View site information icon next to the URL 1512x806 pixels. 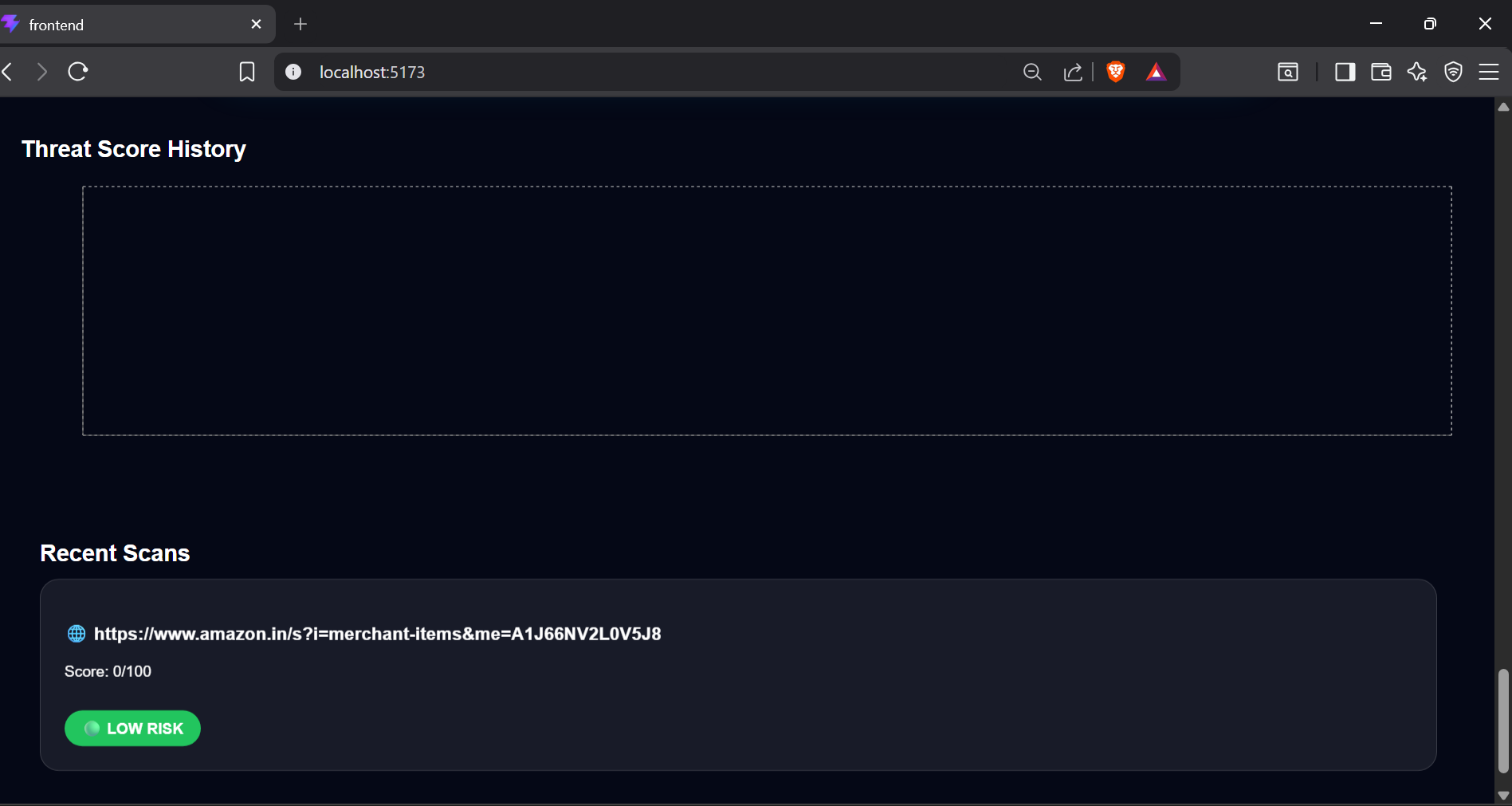[x=293, y=72]
